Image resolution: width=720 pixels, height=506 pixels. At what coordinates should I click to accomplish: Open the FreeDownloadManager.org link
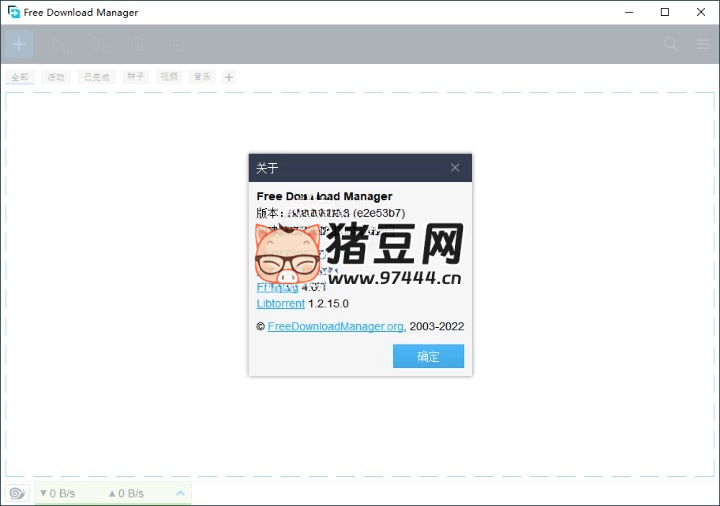tap(336, 326)
